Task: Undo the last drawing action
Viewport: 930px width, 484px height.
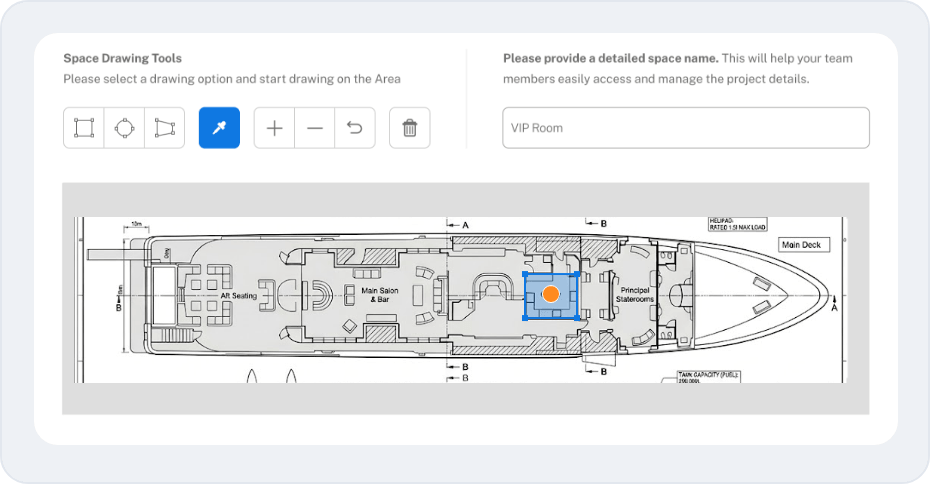Action: tap(355, 128)
